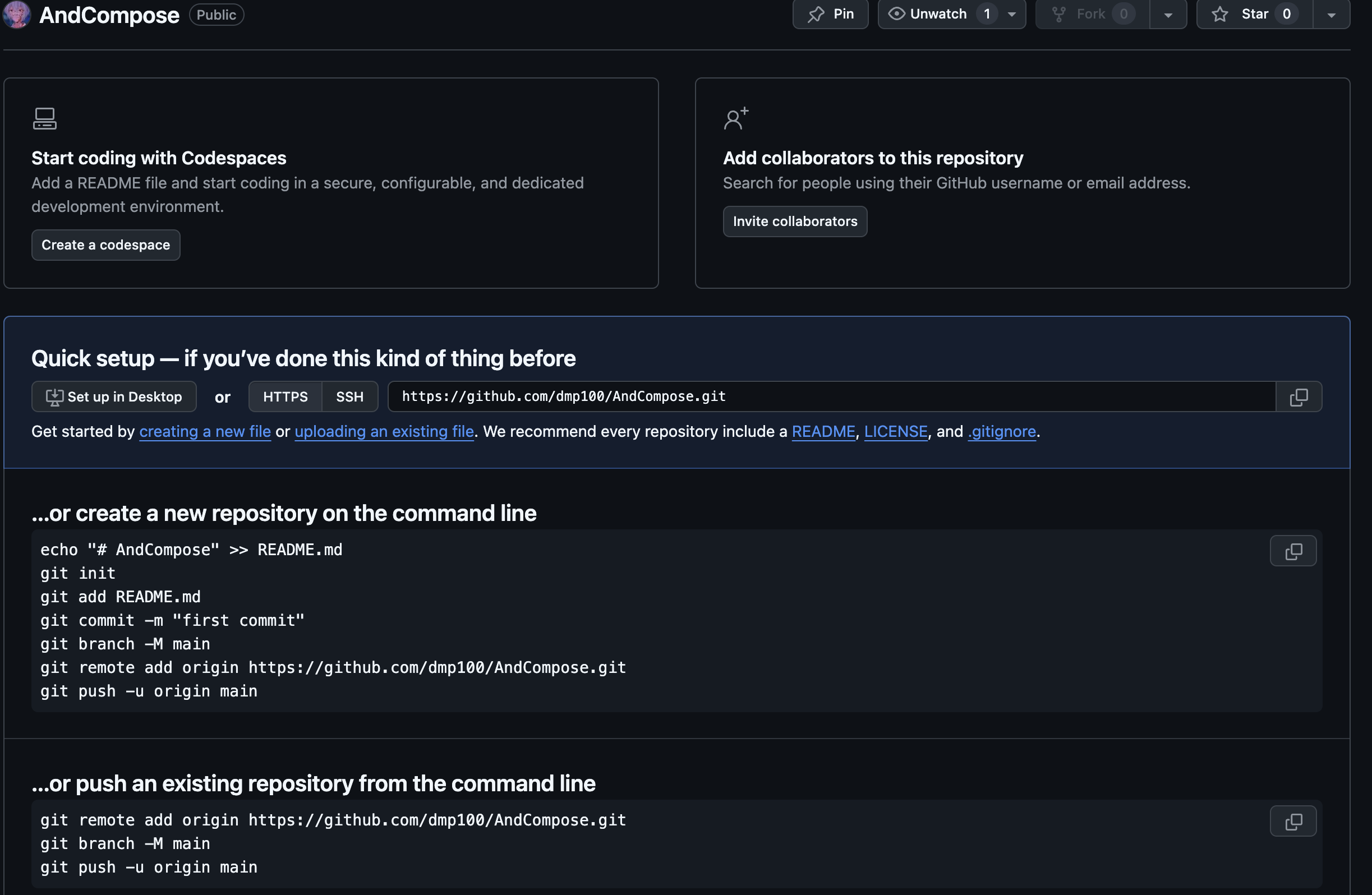Copy the create new repository commands
Viewport: 1372px width, 895px height.
click(x=1293, y=551)
